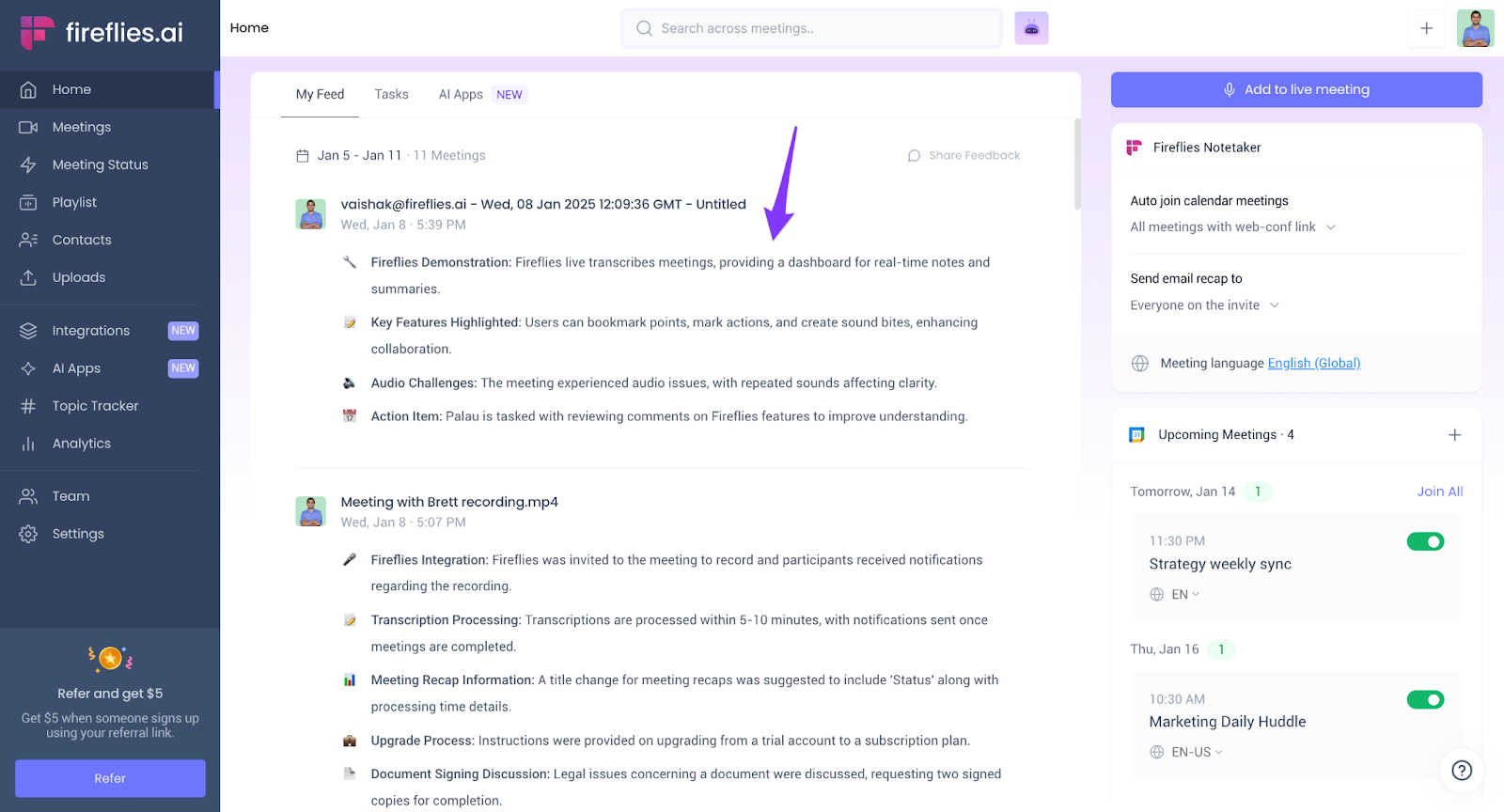Click the plus button in top bar
Screen dimensions: 1504x812
click(1426, 28)
